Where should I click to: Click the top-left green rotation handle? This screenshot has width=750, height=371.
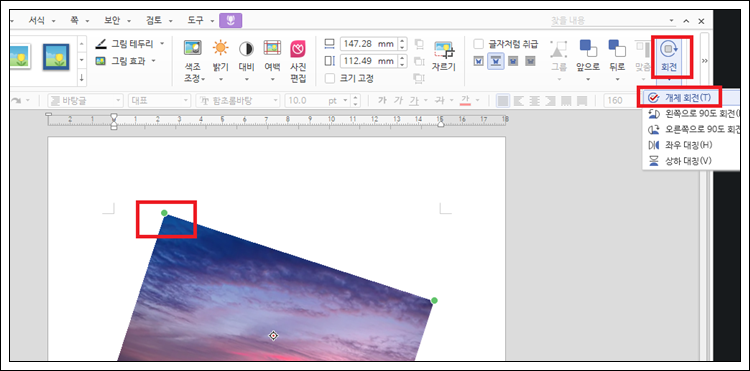tap(164, 213)
